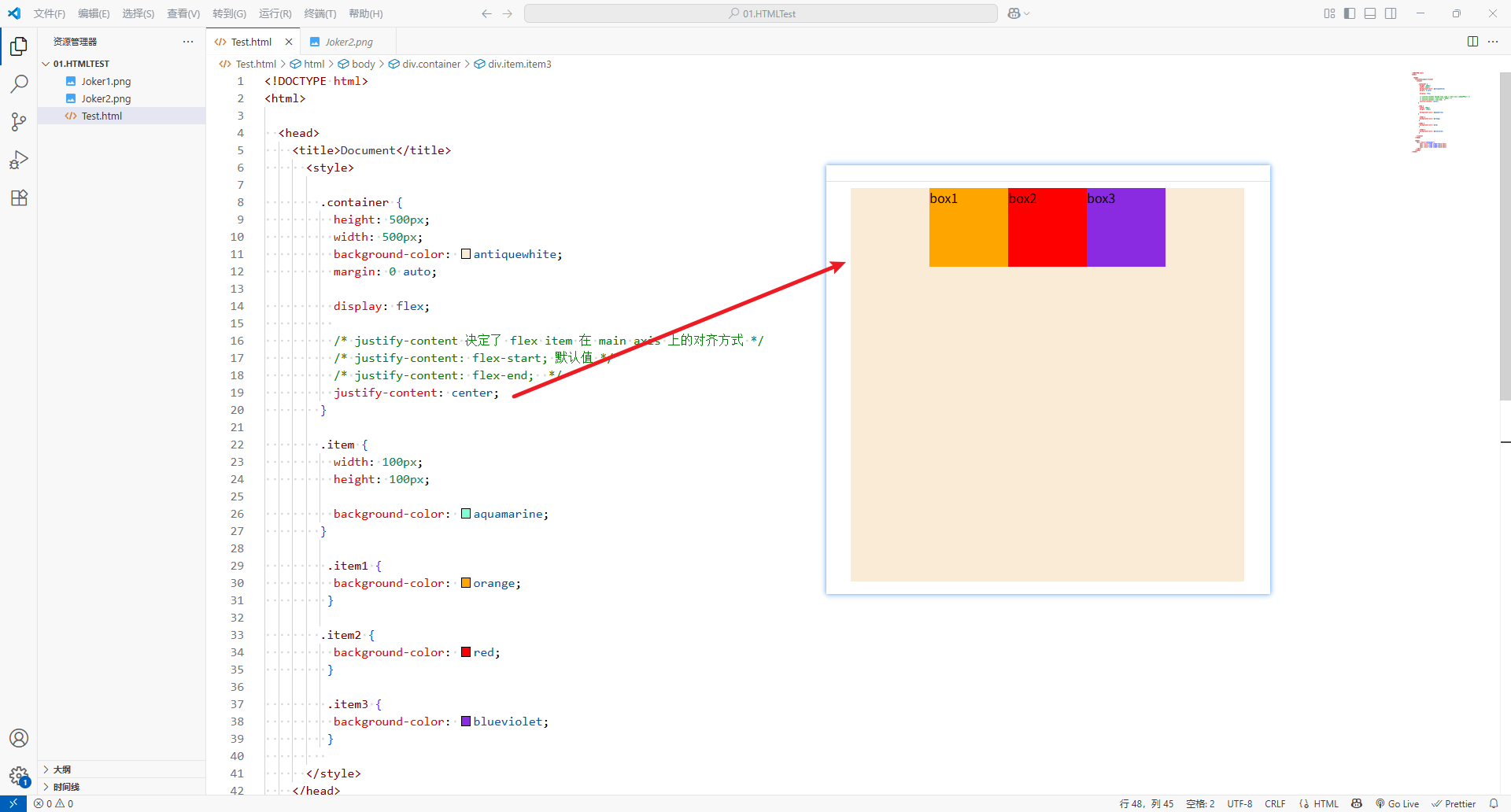This screenshot has height=812, width=1511.
Task: Change CRLF line ending setting
Action: tap(1275, 803)
